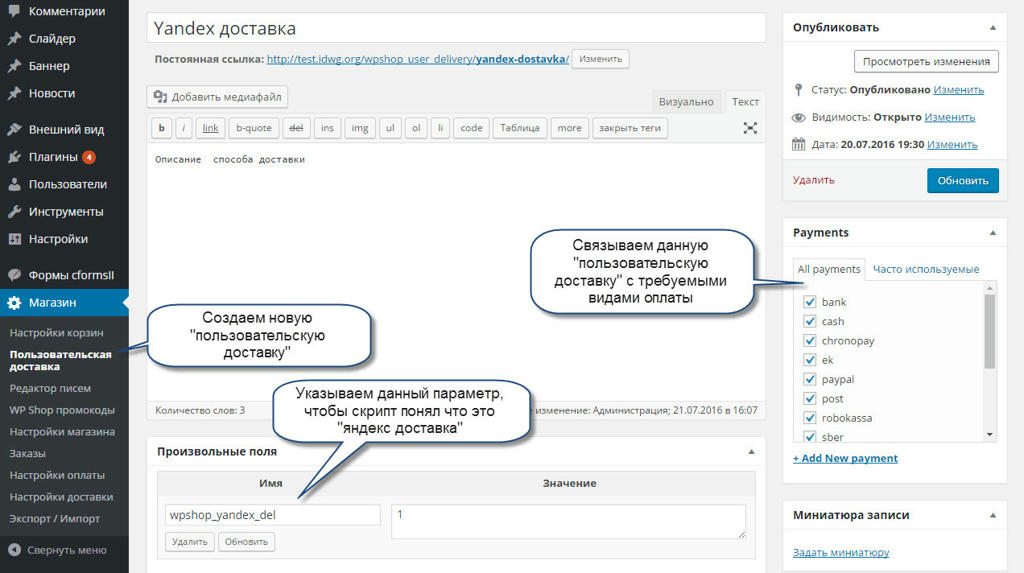The image size is (1024, 573).
Task: Uncheck the robokassa payment checkbox
Action: (810, 417)
